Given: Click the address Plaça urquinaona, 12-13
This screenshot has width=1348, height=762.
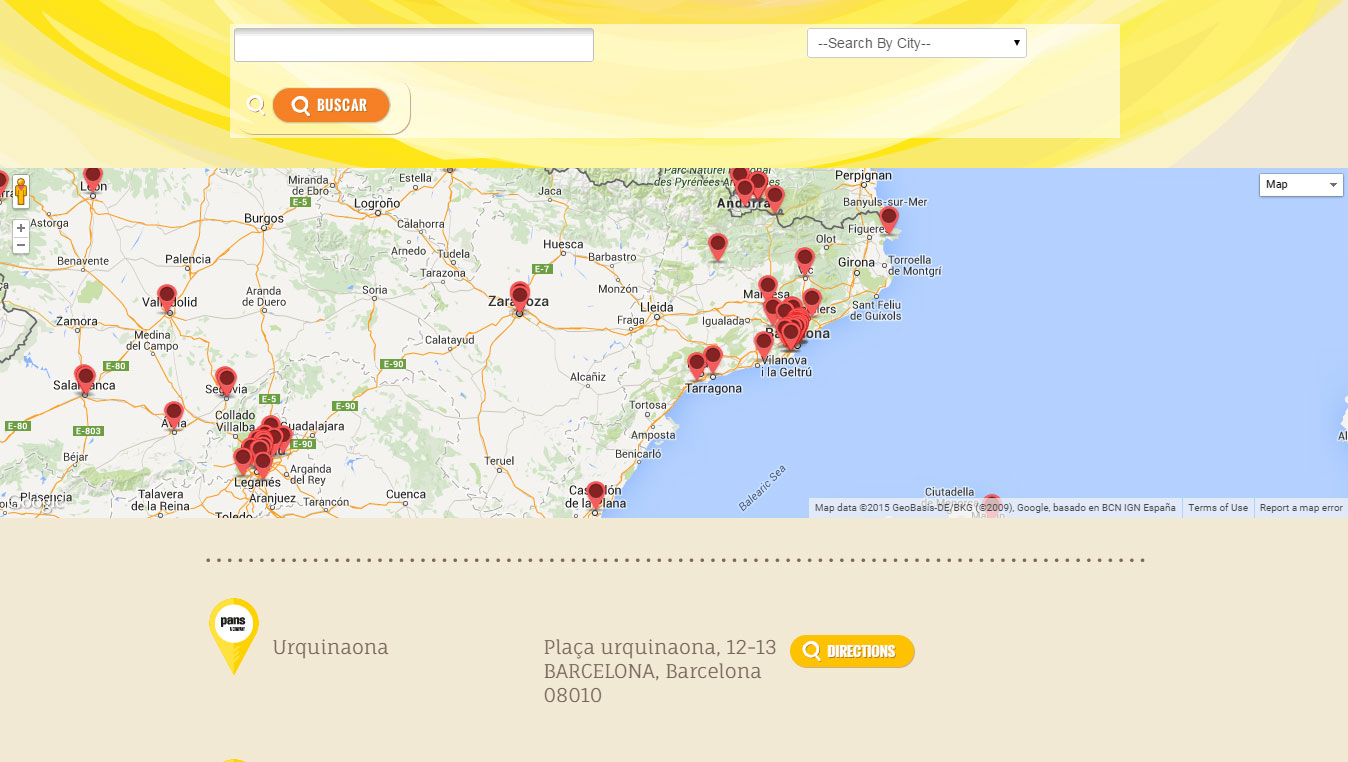Looking at the screenshot, I should point(660,648).
